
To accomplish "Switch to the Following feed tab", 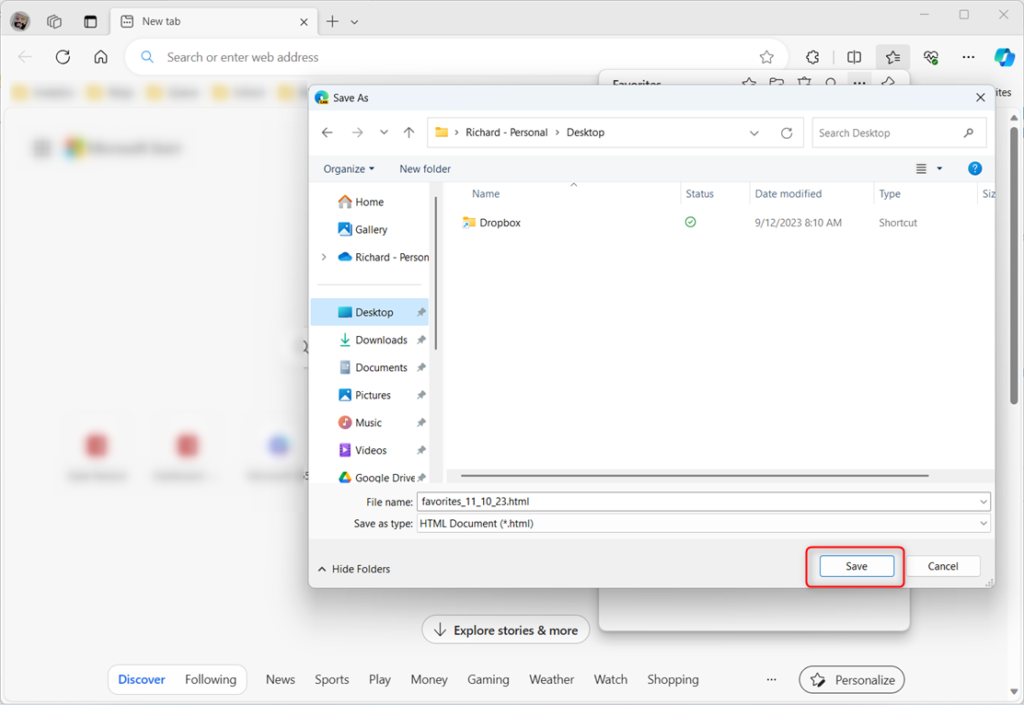I will point(210,680).
